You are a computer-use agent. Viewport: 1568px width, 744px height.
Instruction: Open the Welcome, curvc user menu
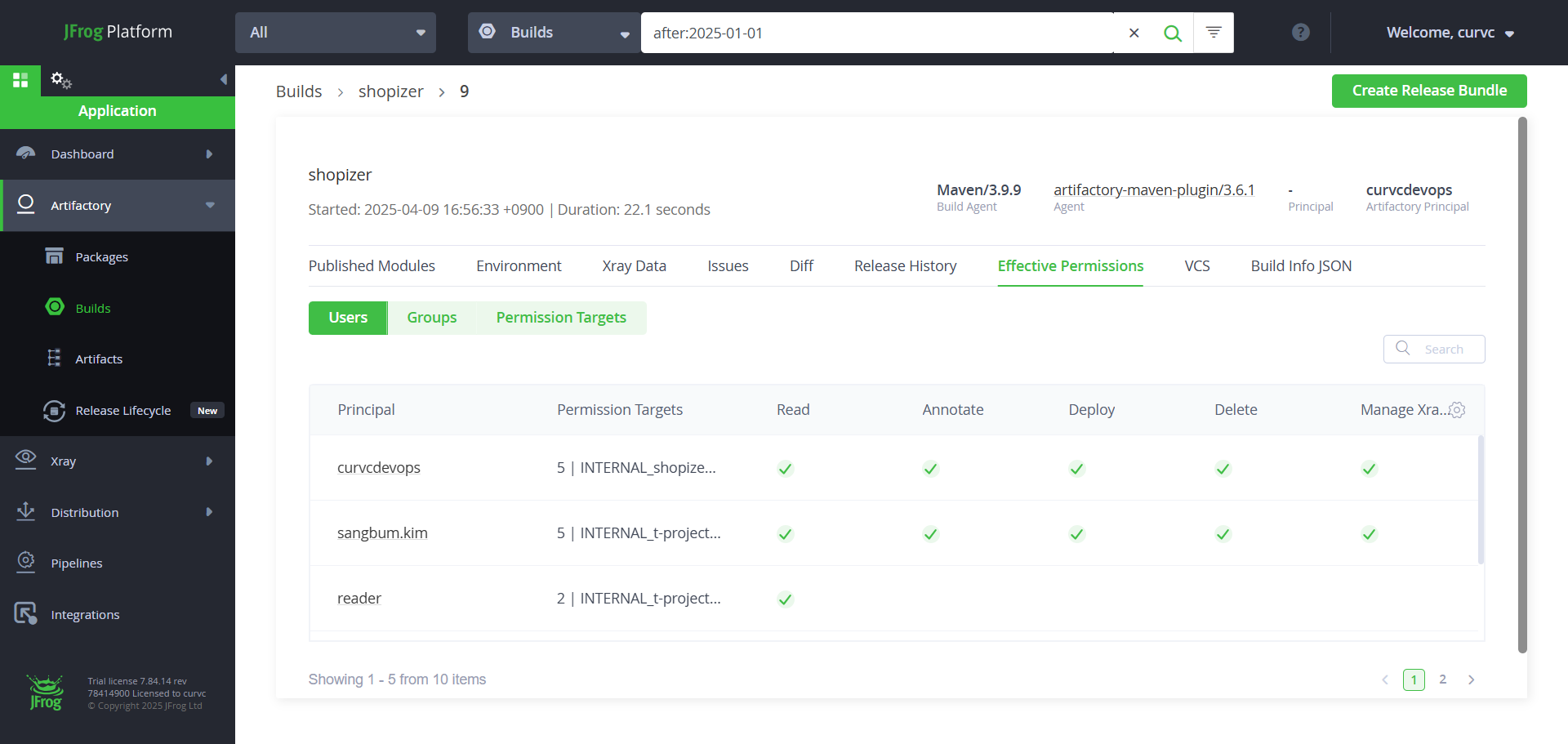pyautogui.click(x=1450, y=33)
